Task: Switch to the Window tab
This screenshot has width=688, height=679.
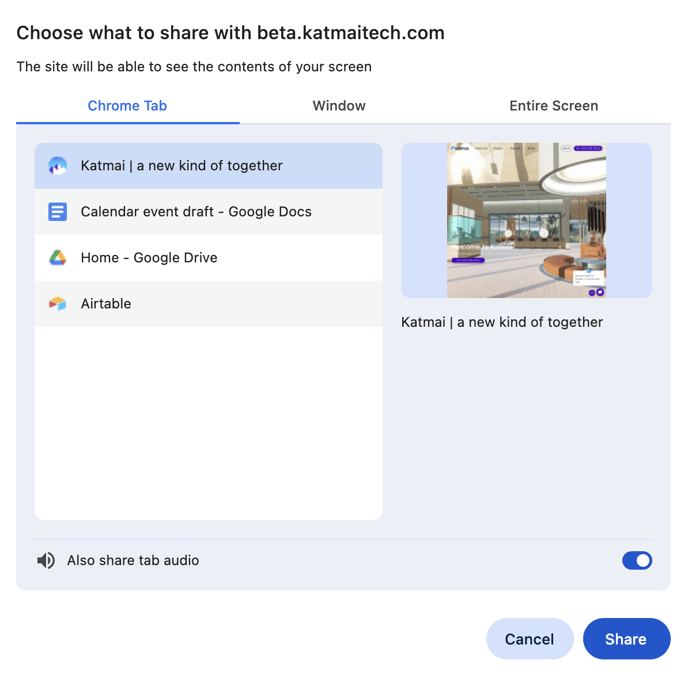Action: (339, 106)
